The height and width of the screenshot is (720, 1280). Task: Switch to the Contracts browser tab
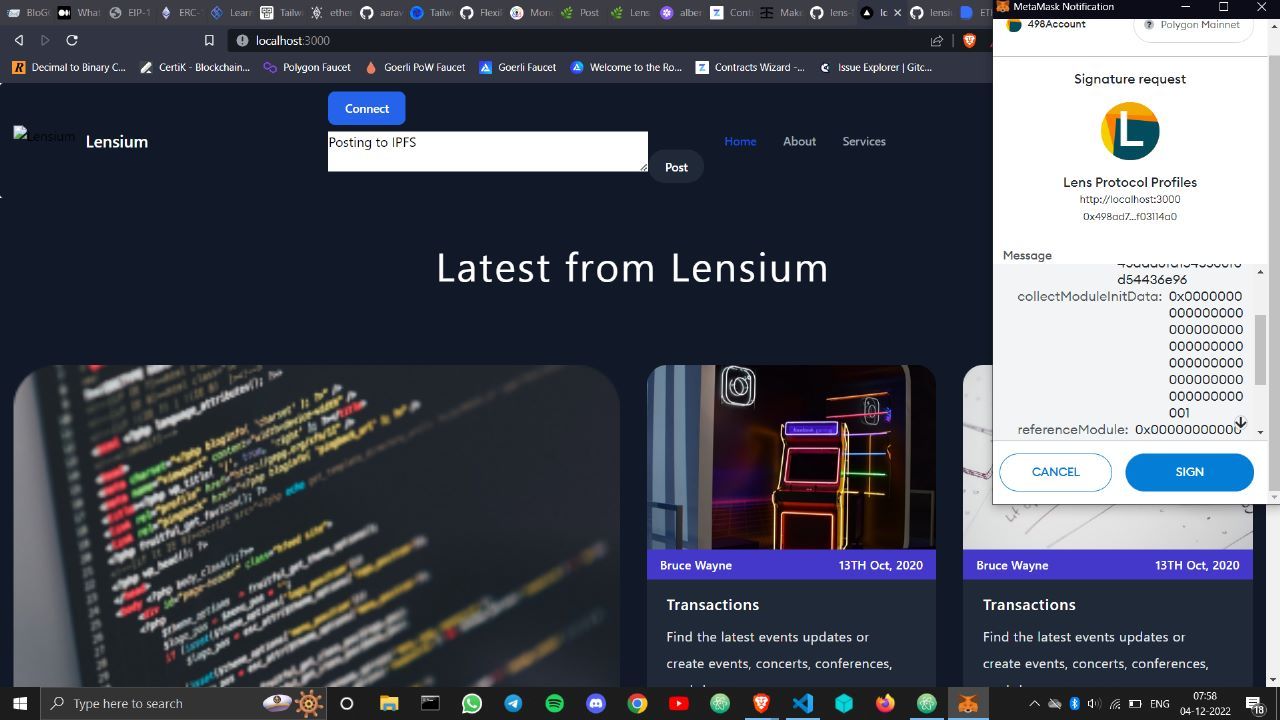732,13
